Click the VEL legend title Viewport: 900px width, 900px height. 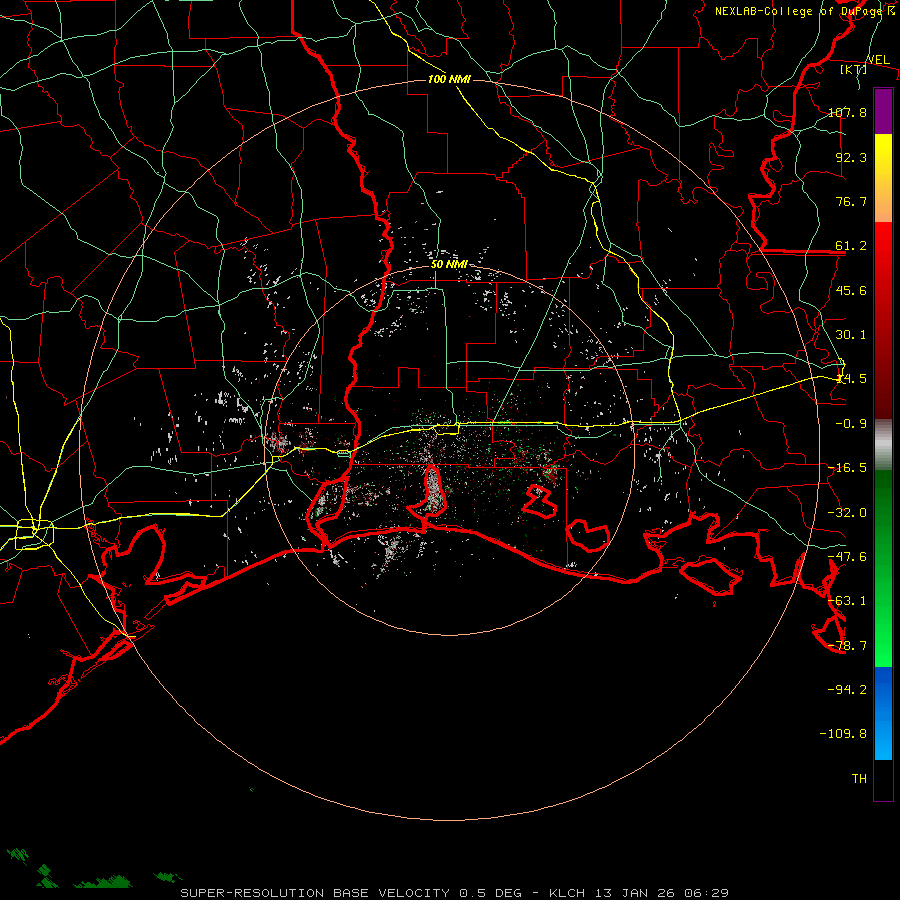coord(878,60)
